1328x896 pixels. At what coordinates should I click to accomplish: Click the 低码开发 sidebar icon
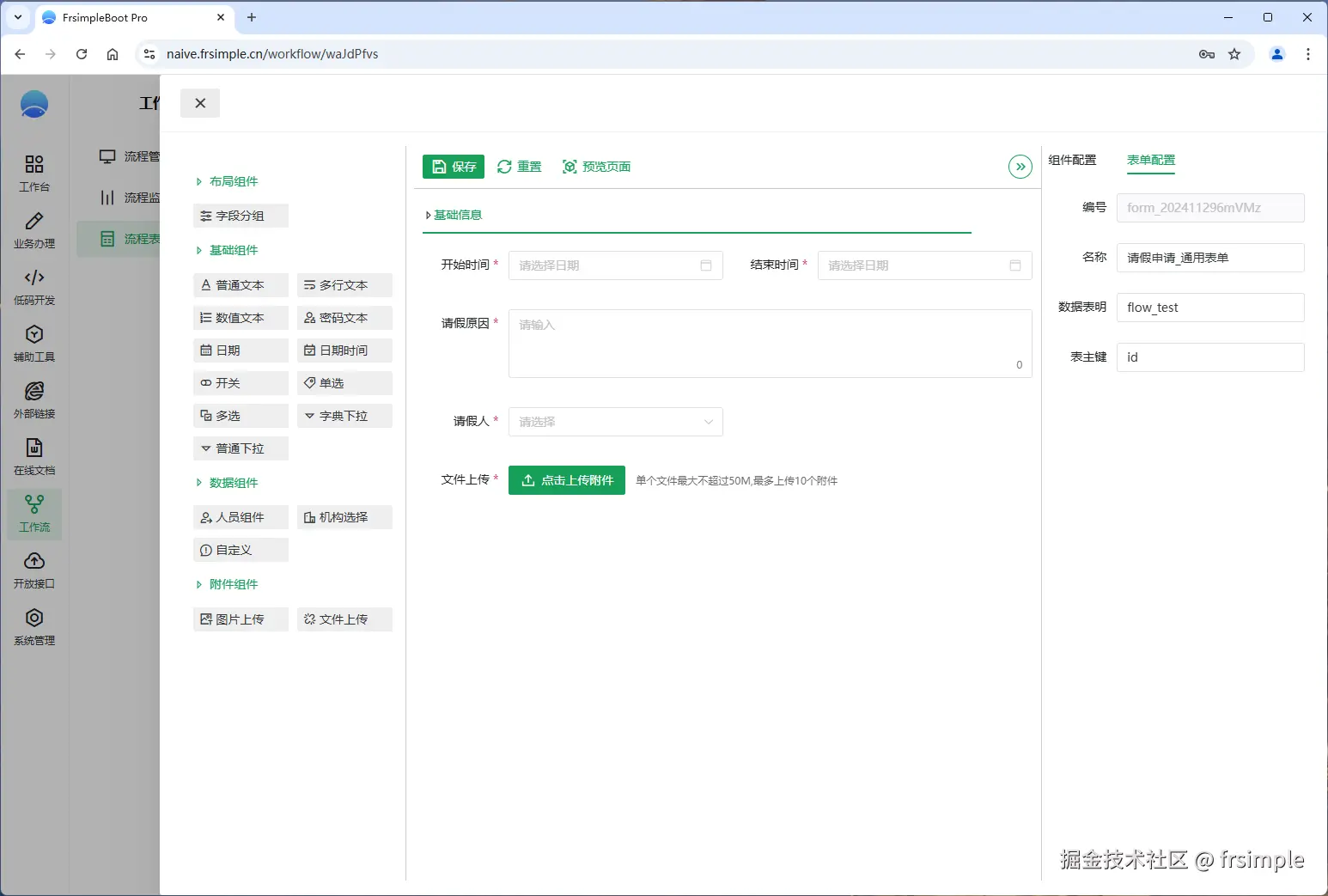(x=34, y=286)
